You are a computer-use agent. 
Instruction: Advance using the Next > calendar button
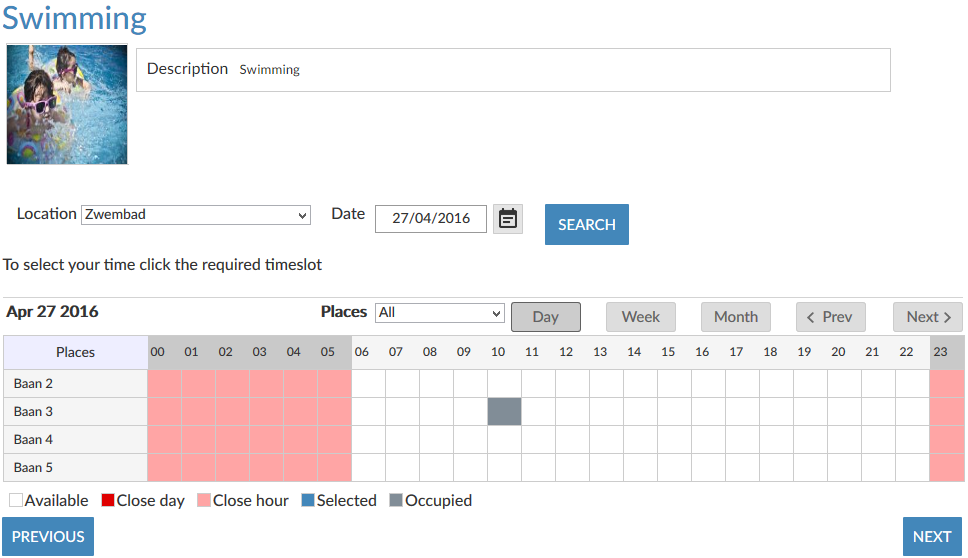click(927, 317)
